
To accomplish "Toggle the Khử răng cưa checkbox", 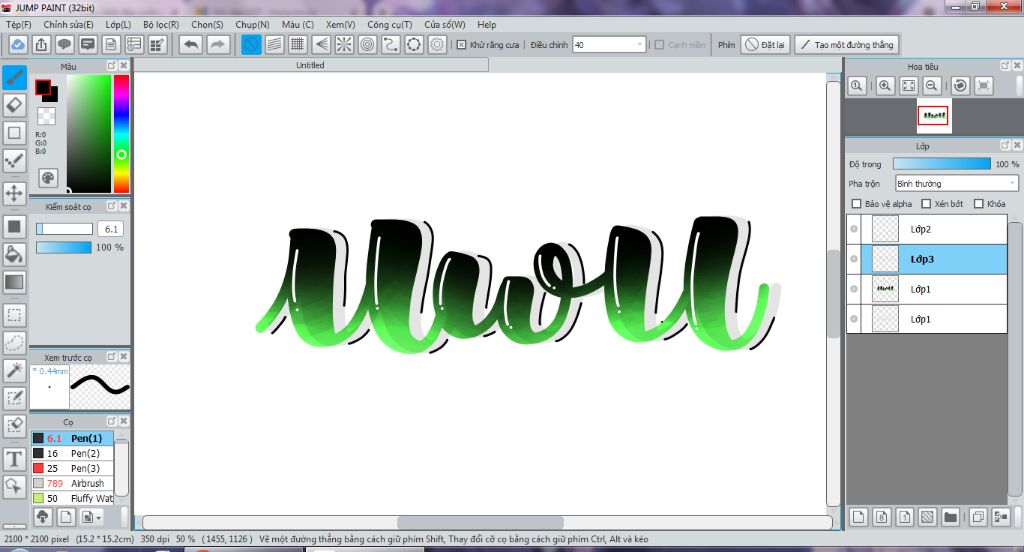I will click(x=461, y=45).
